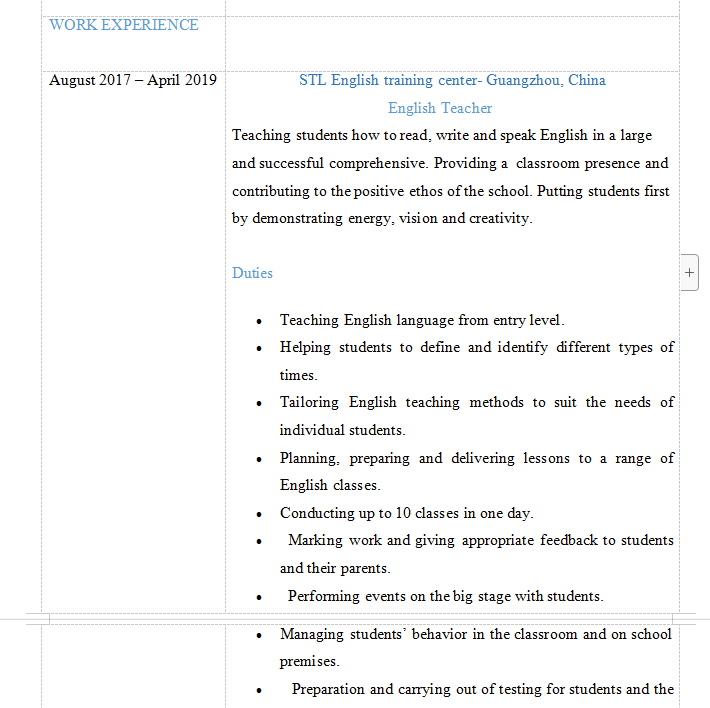
Task: Click bullet text 'Preparation and carrying out of testing'
Action: [482, 689]
